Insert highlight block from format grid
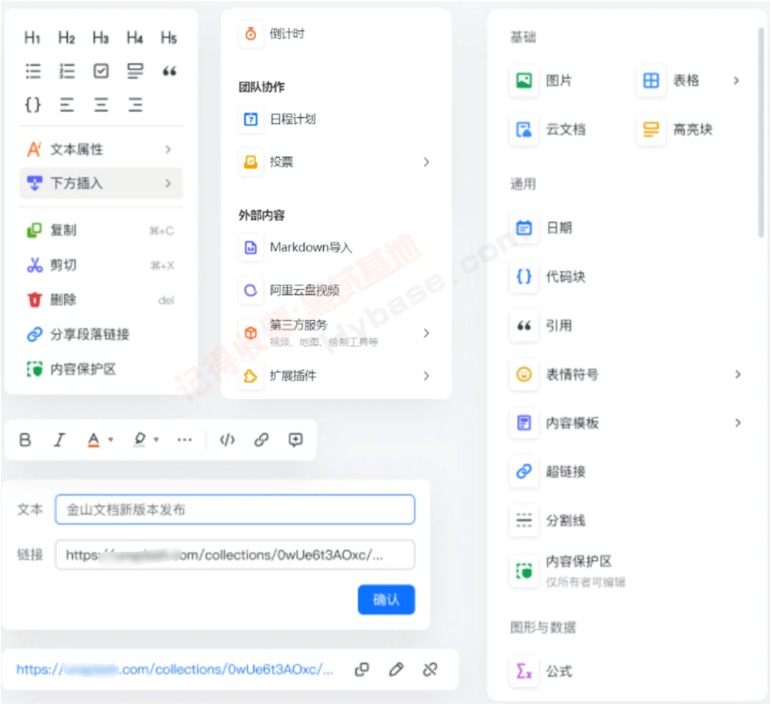This screenshot has height=705, width=771. (x=135, y=71)
